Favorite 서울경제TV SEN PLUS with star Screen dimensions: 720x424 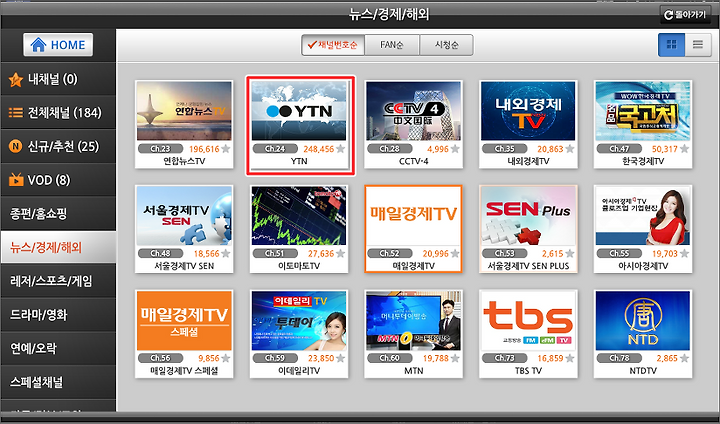(569, 254)
